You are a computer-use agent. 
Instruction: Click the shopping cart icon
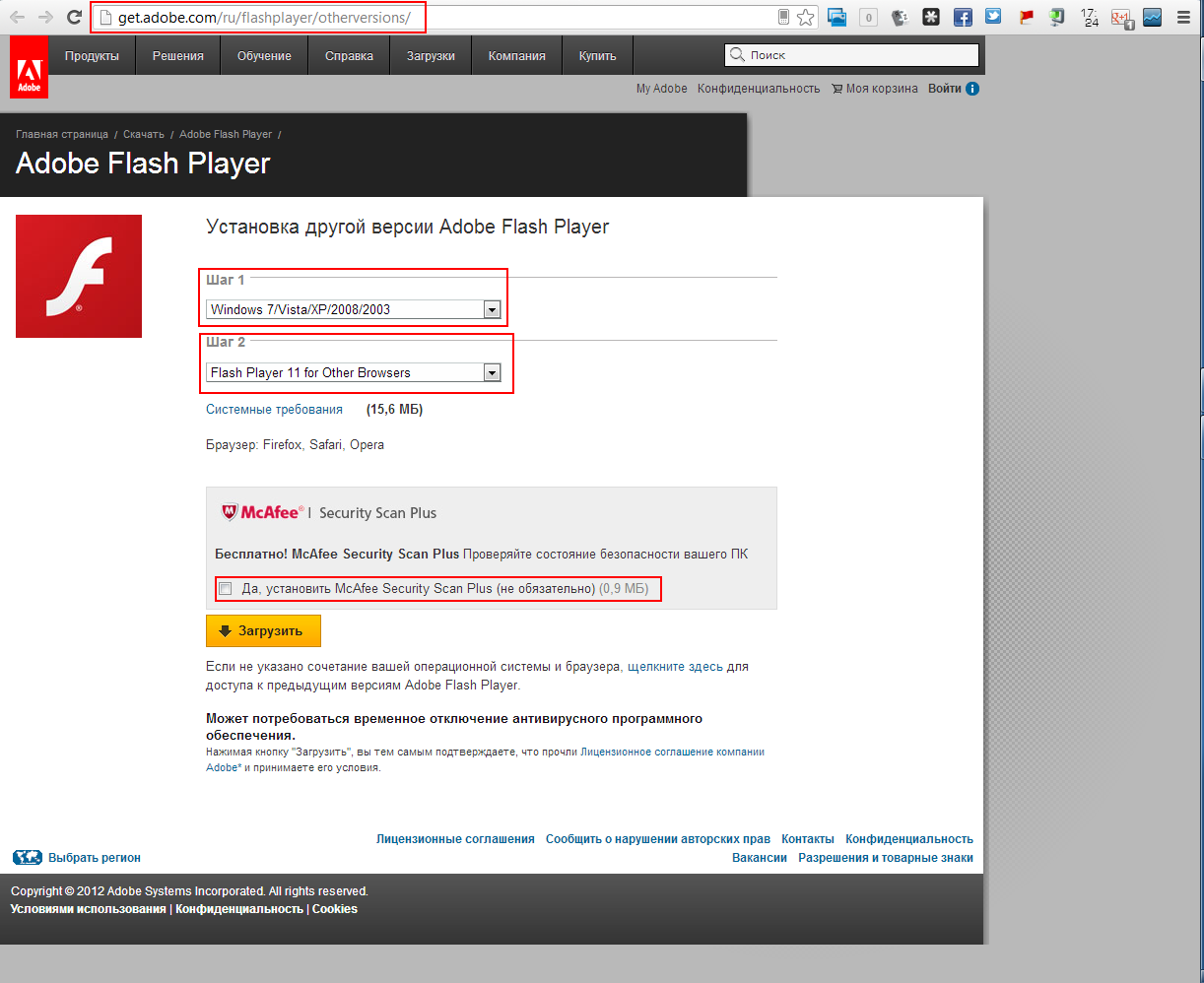tap(836, 89)
